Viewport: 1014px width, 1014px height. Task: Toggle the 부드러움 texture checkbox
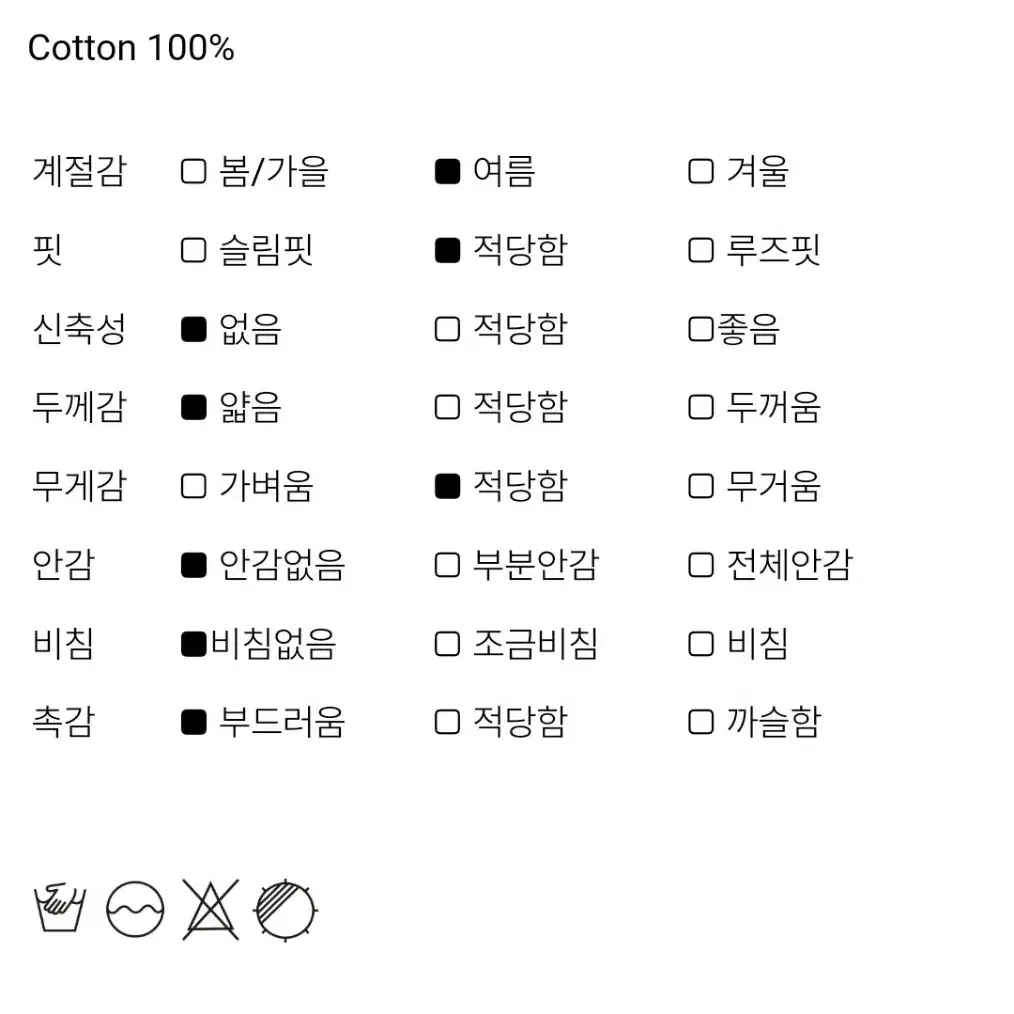point(193,722)
